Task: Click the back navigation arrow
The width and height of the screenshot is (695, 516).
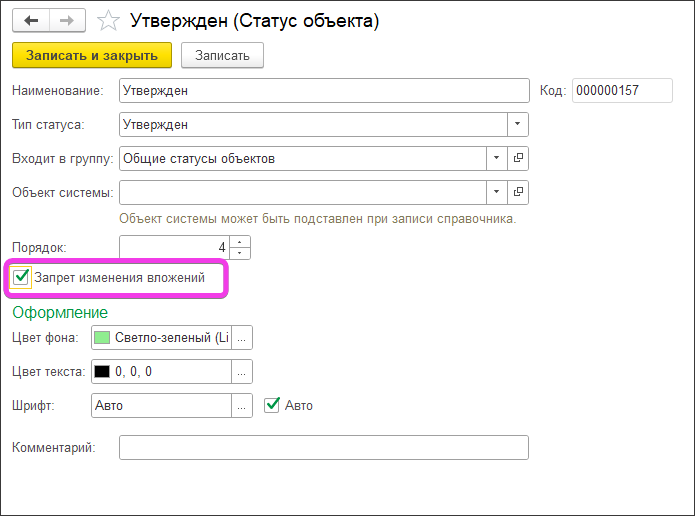Action: 30,20
